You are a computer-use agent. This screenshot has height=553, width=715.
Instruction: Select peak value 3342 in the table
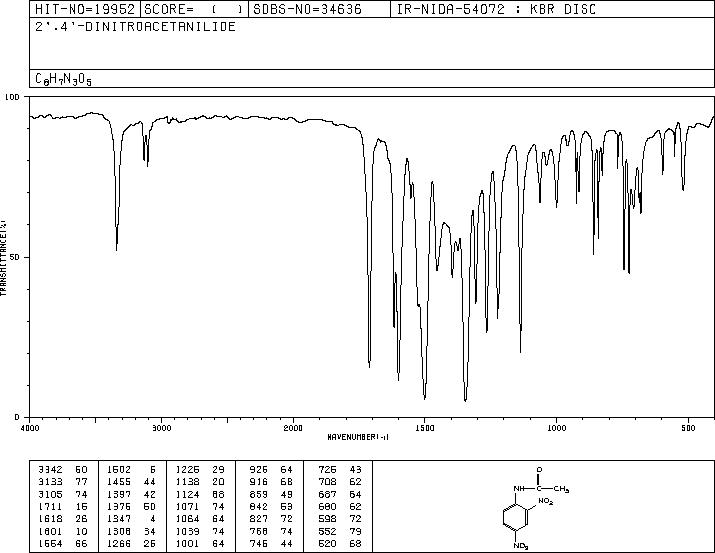[50, 470]
